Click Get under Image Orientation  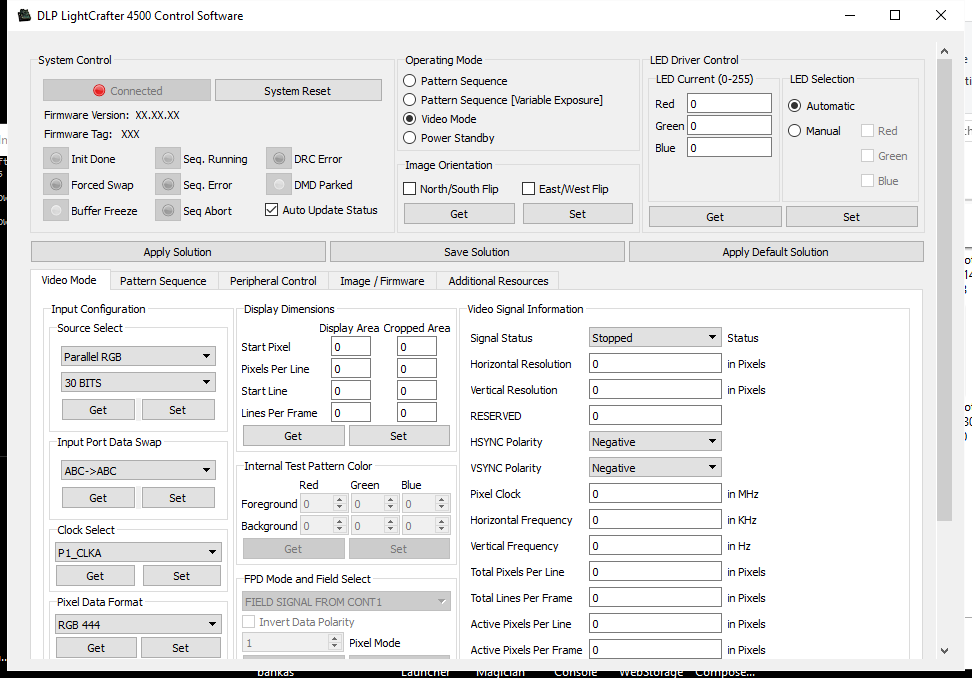[x=459, y=214]
